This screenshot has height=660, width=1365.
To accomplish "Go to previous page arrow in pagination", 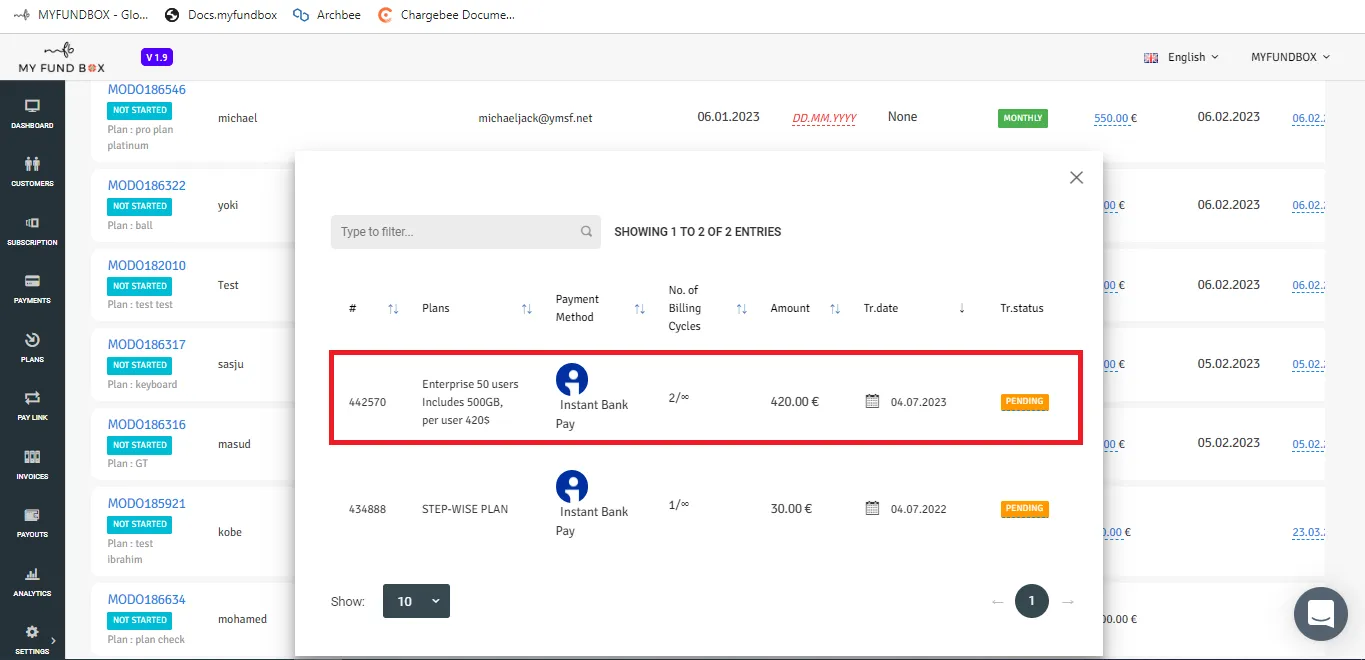I will click(x=997, y=602).
